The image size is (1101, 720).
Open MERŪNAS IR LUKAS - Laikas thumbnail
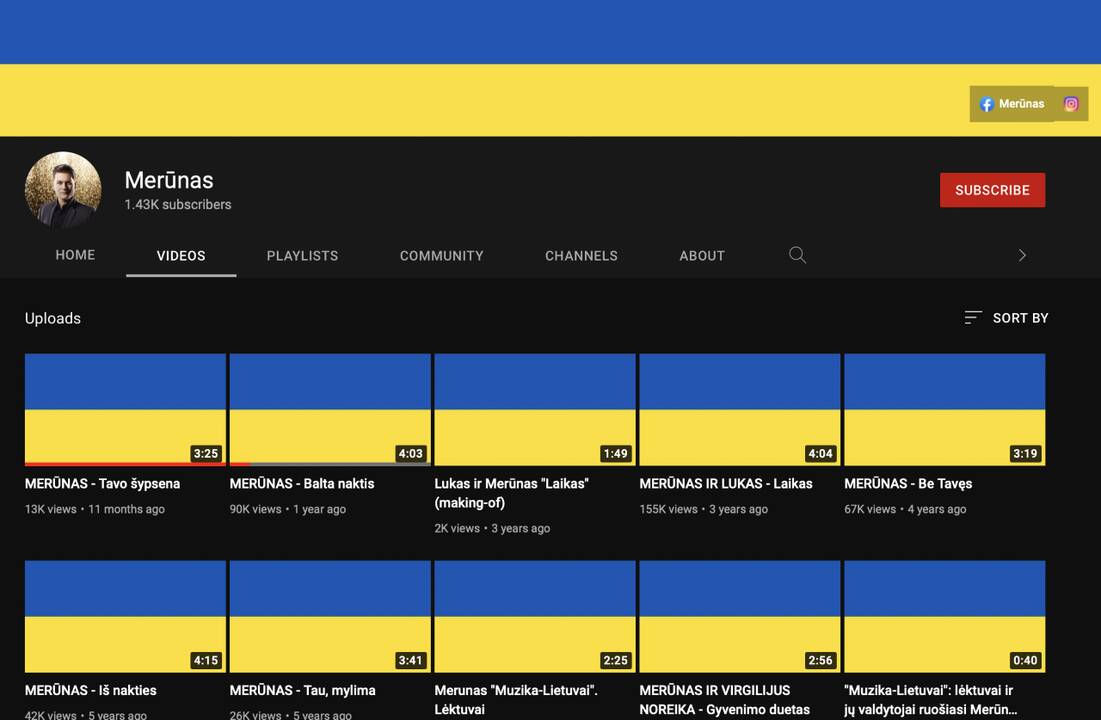click(739, 410)
